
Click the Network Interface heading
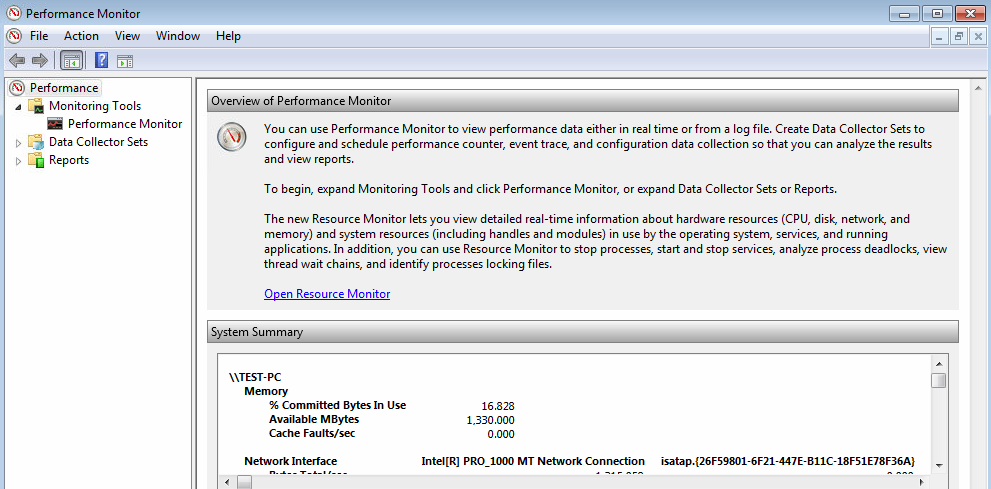(x=291, y=461)
